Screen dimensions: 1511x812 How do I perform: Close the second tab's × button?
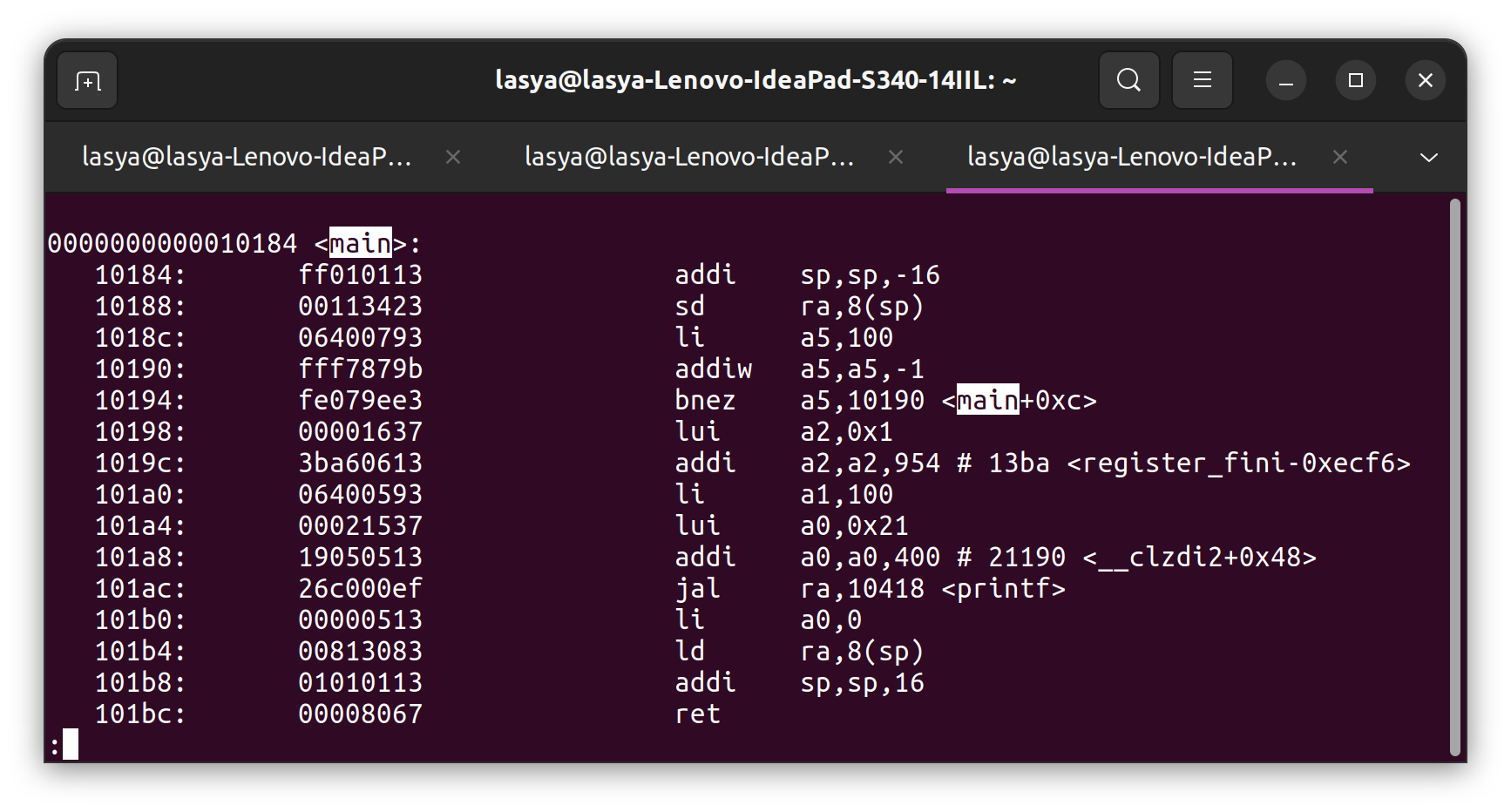click(x=896, y=158)
